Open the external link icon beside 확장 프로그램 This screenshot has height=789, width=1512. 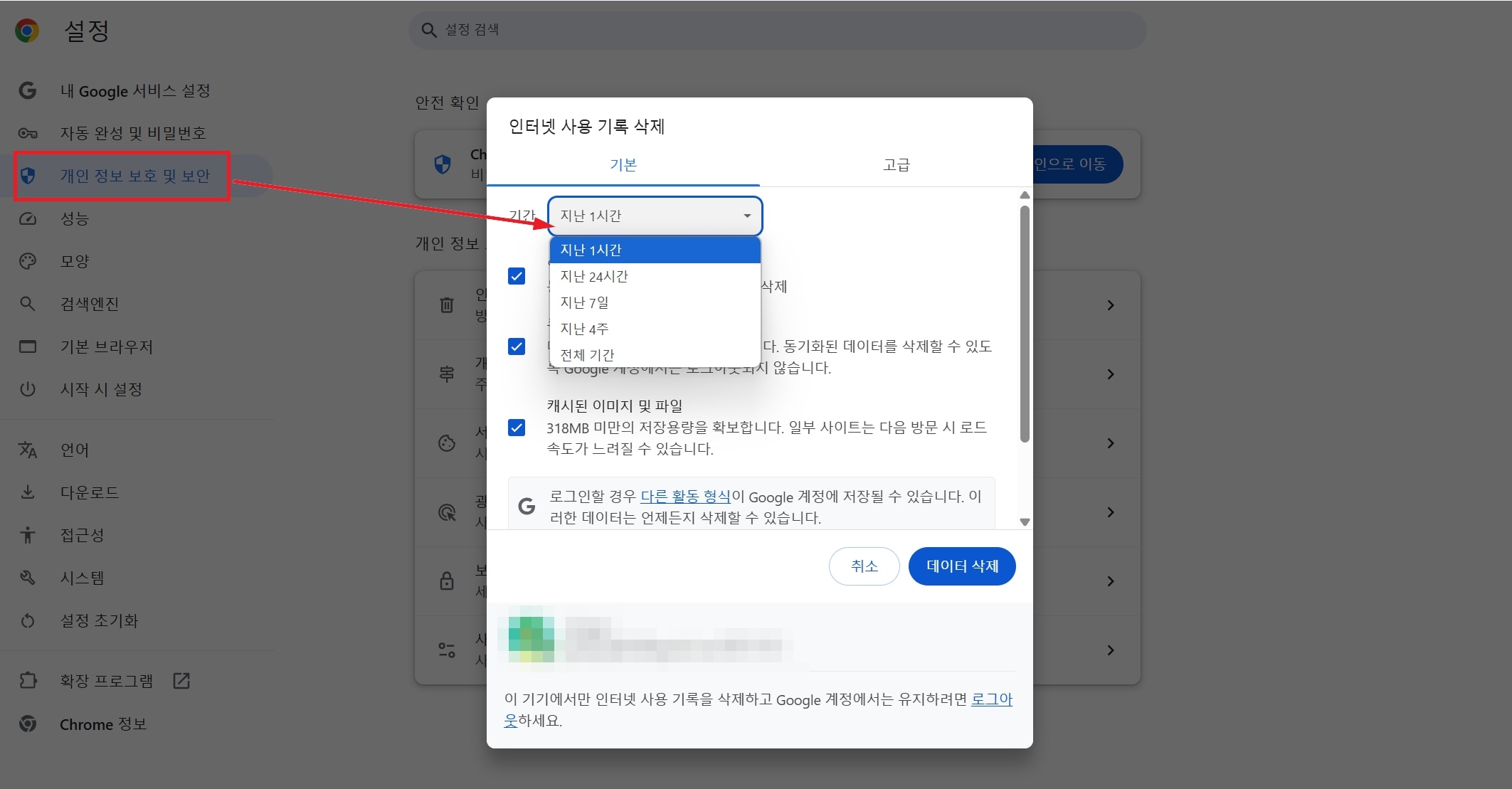click(181, 681)
